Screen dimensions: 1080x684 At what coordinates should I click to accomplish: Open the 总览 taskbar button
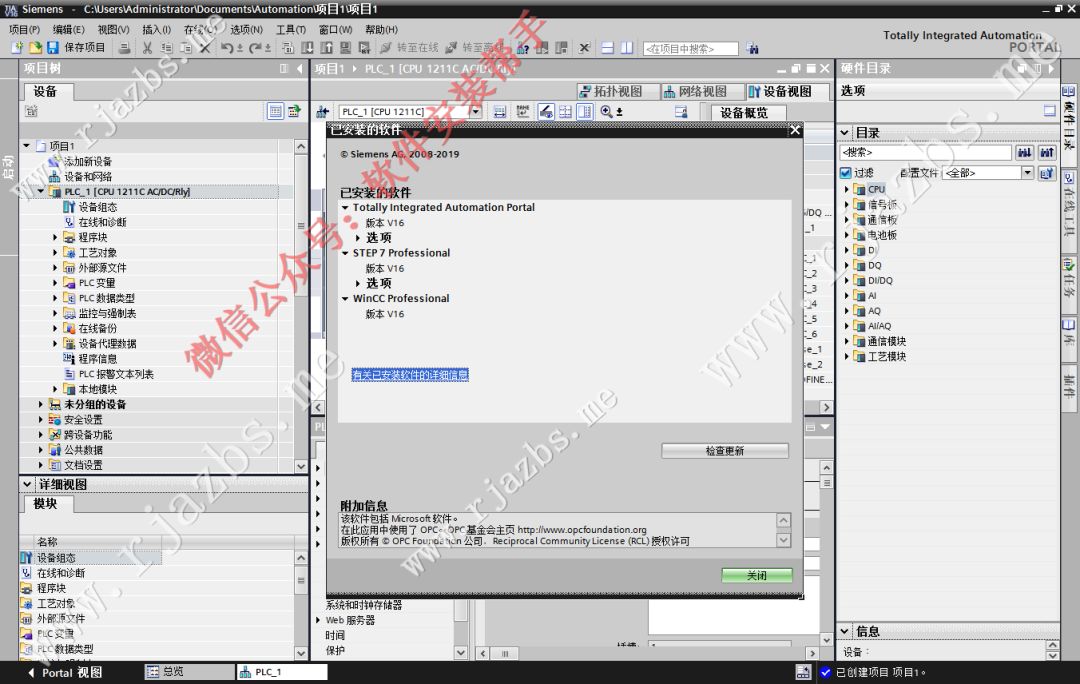coord(189,672)
